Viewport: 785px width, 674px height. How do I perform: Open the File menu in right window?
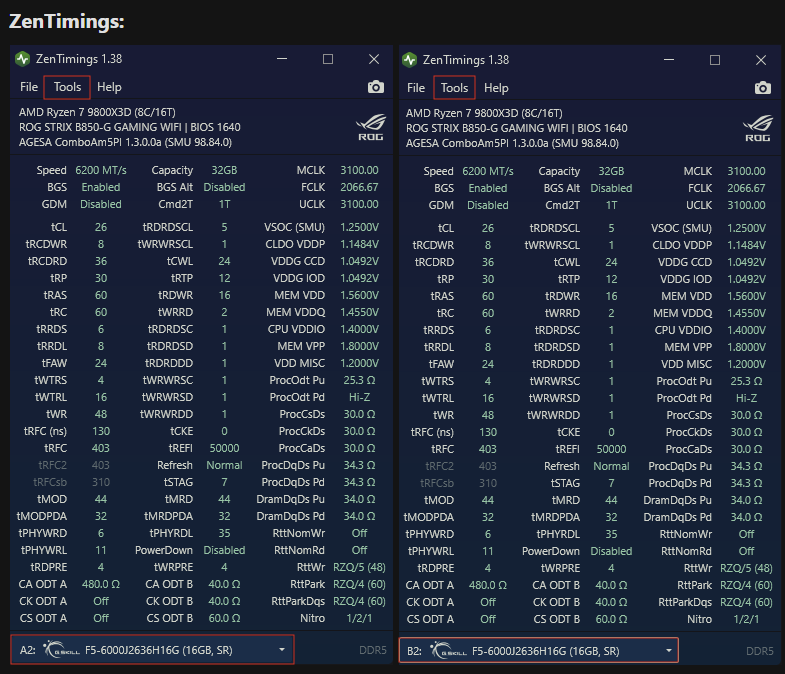416,88
